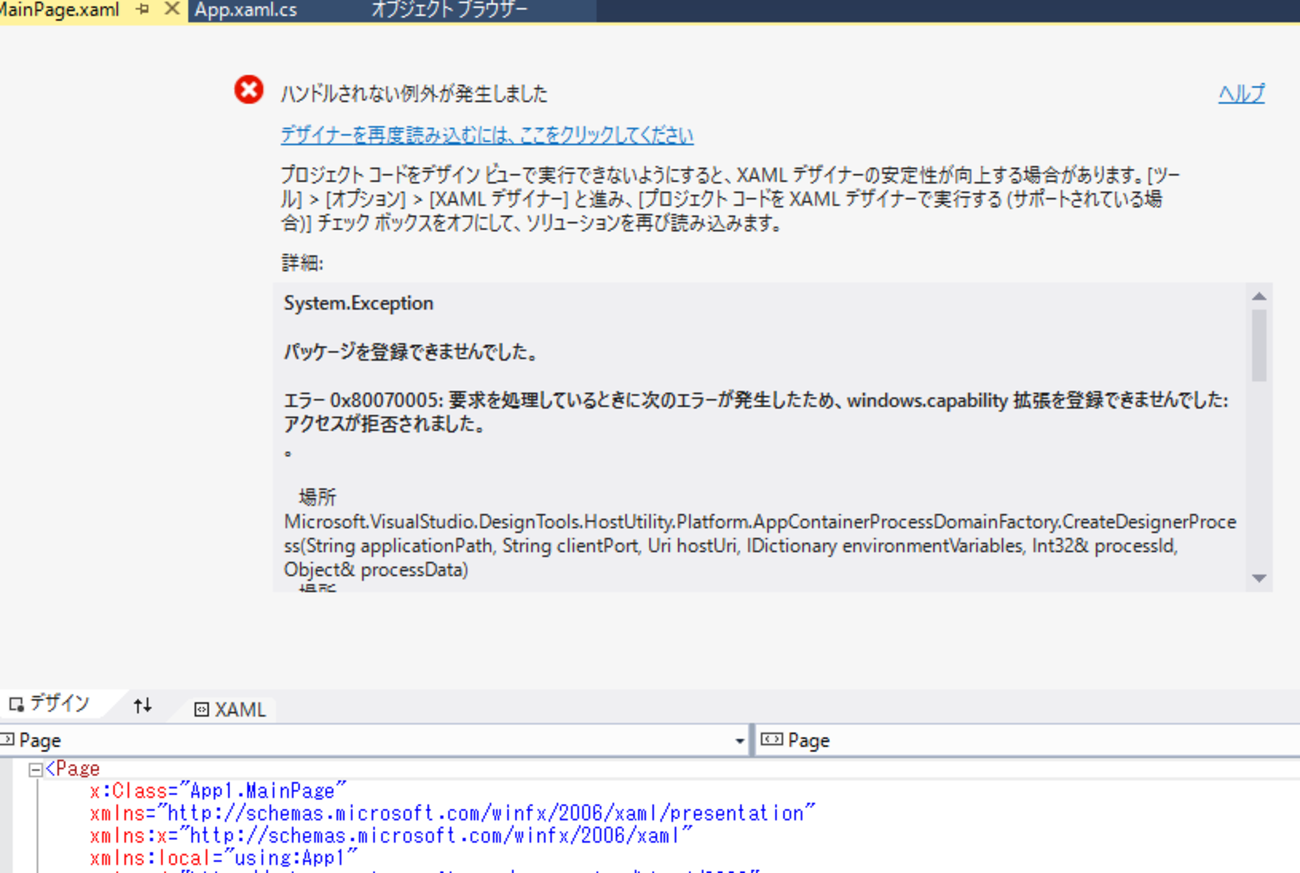Click the デザイナーを再度読み込む link to reload designer
Viewport: 1300px width, 873px height.
tap(487, 135)
